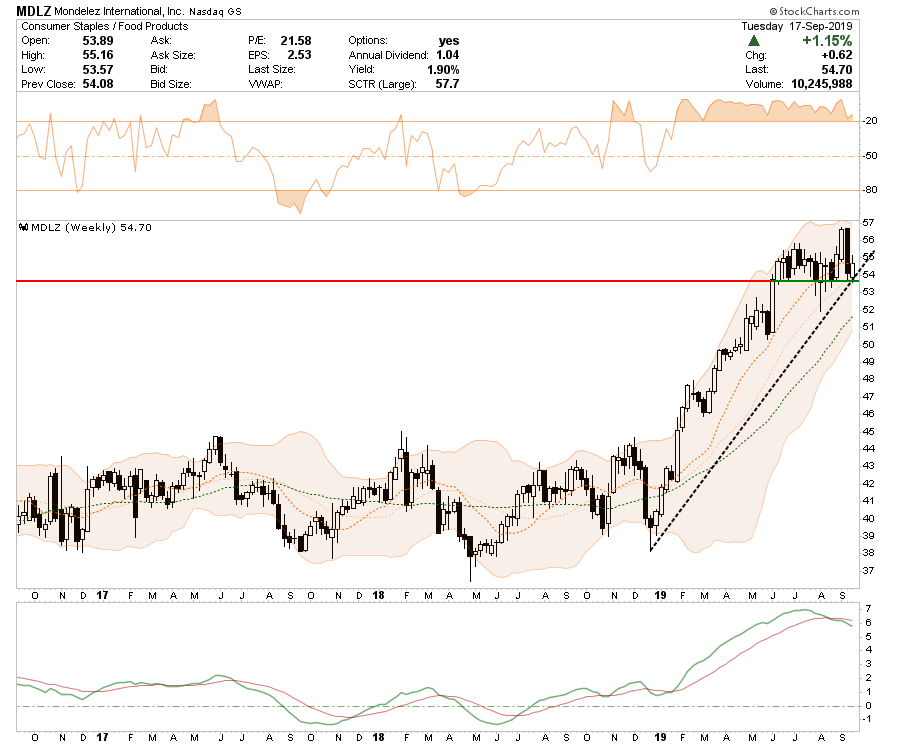Click the 18 year label on price chart axis
The width and height of the screenshot is (900, 746).
pos(378,596)
